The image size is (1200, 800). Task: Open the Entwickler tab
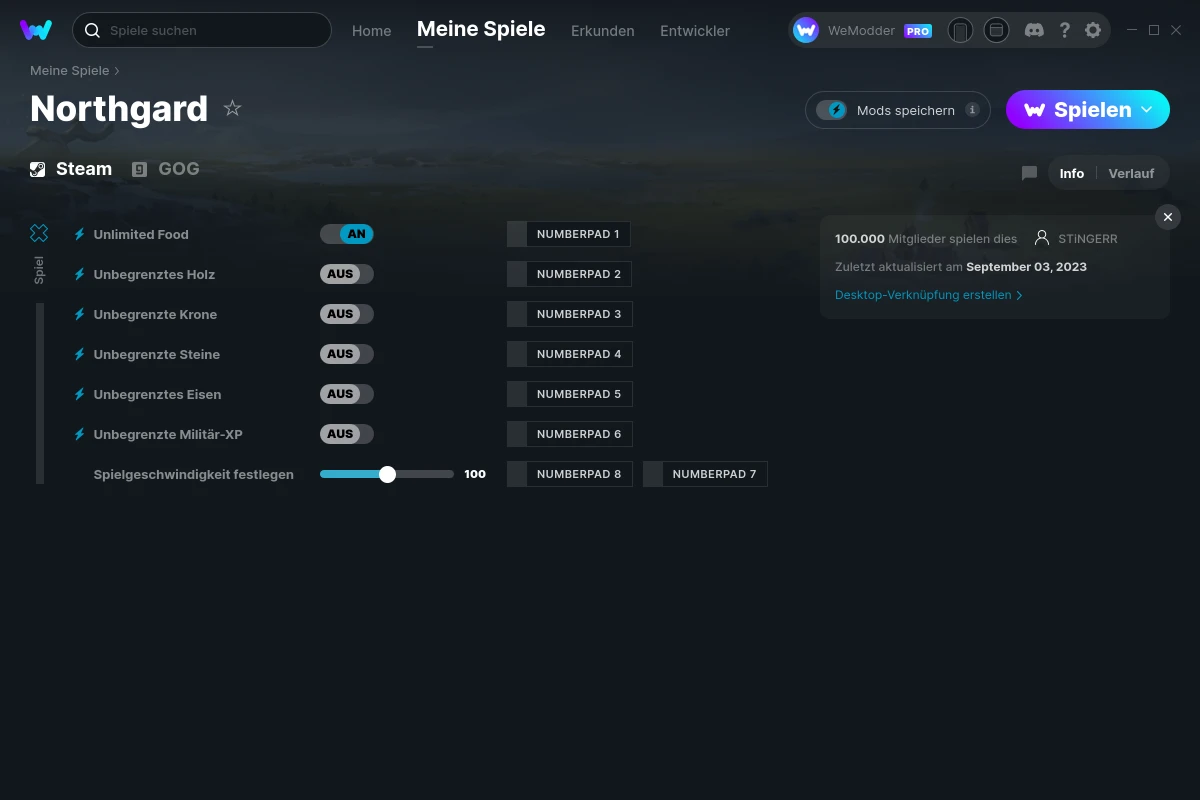point(695,31)
